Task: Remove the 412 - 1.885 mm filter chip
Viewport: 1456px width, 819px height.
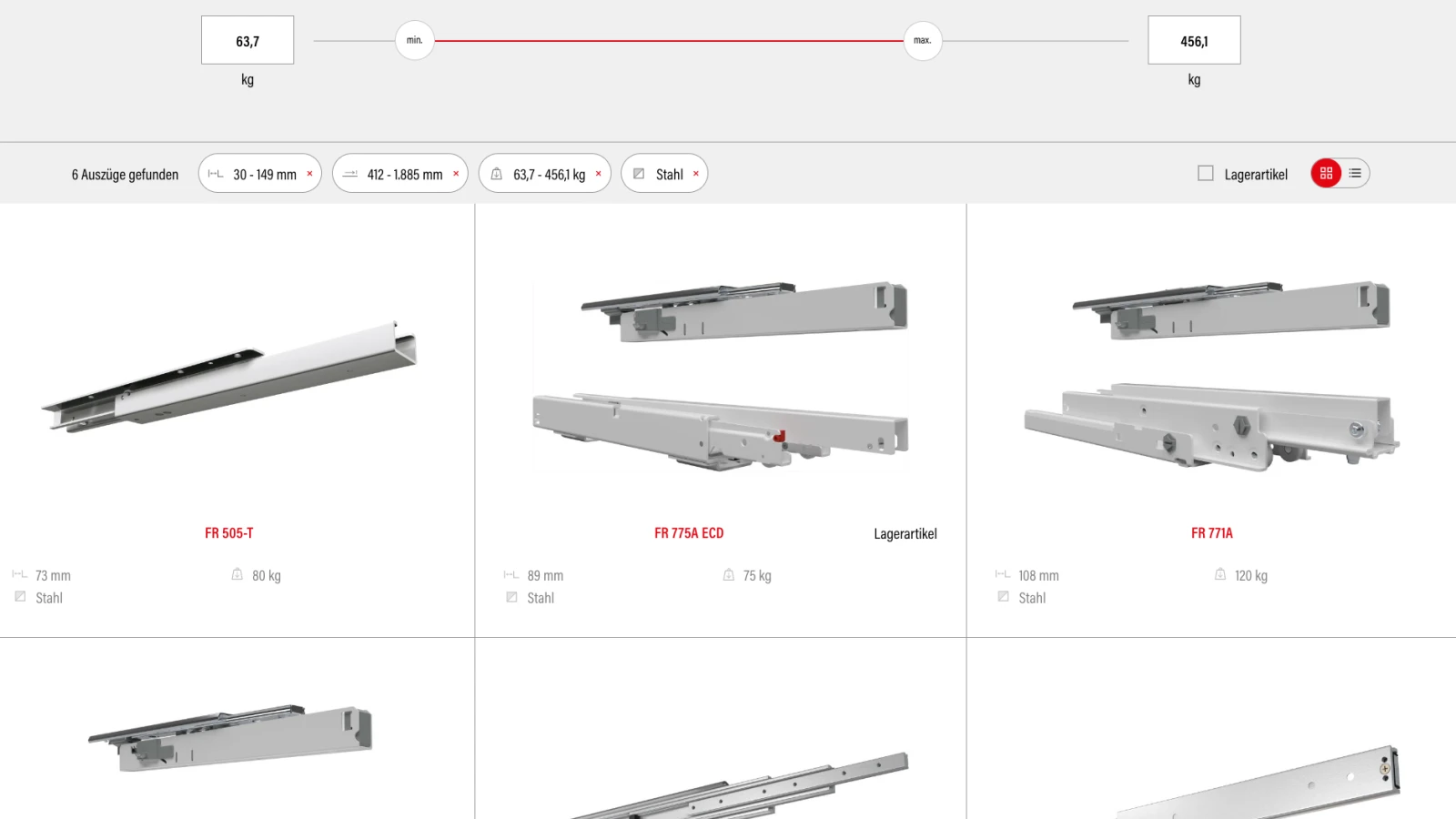Action: tap(455, 173)
